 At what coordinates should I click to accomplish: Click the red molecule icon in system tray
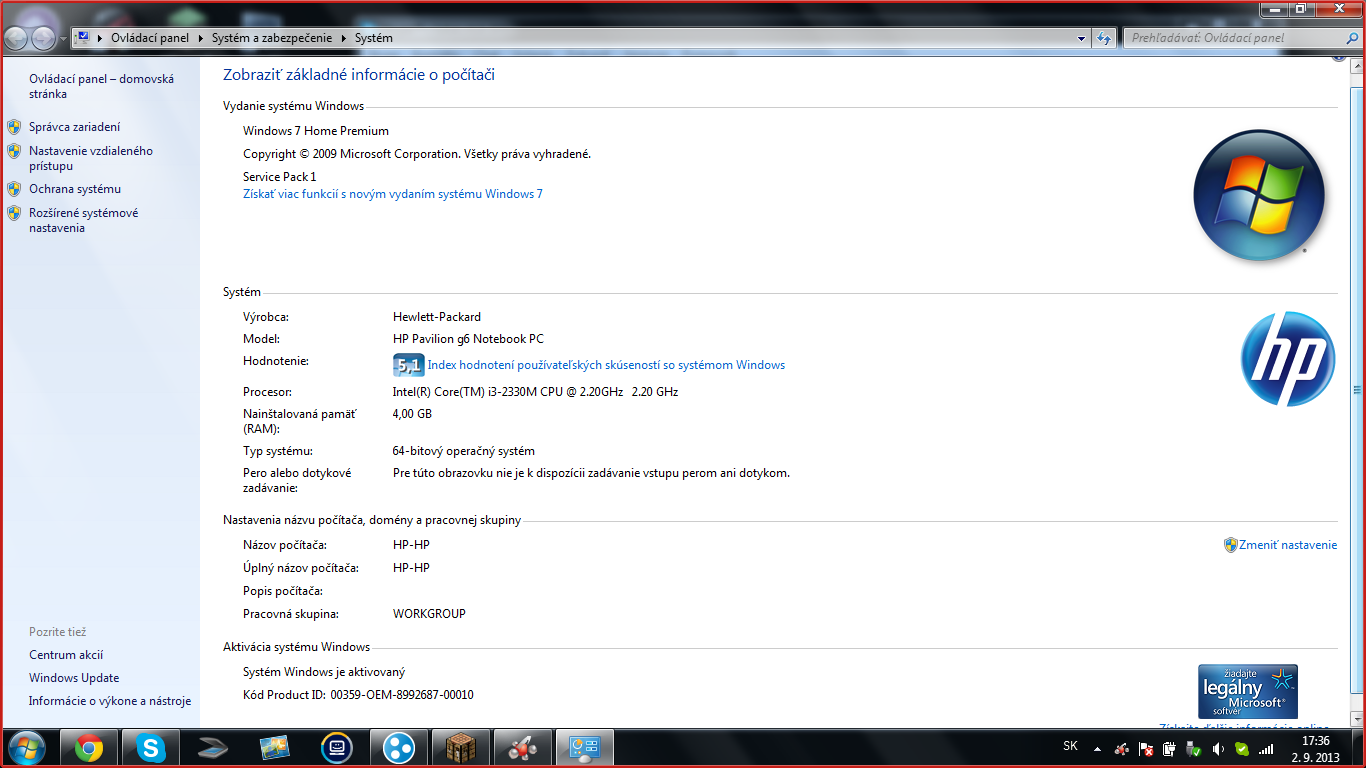pyautogui.click(x=1123, y=748)
